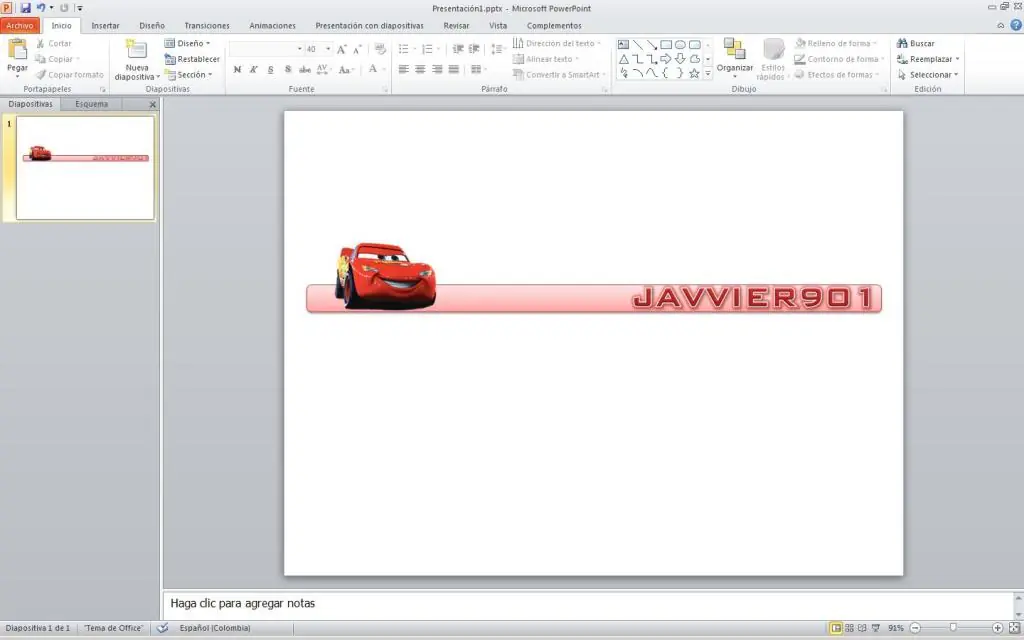Open the Organizar menu
The image size is (1024, 640).
735,57
